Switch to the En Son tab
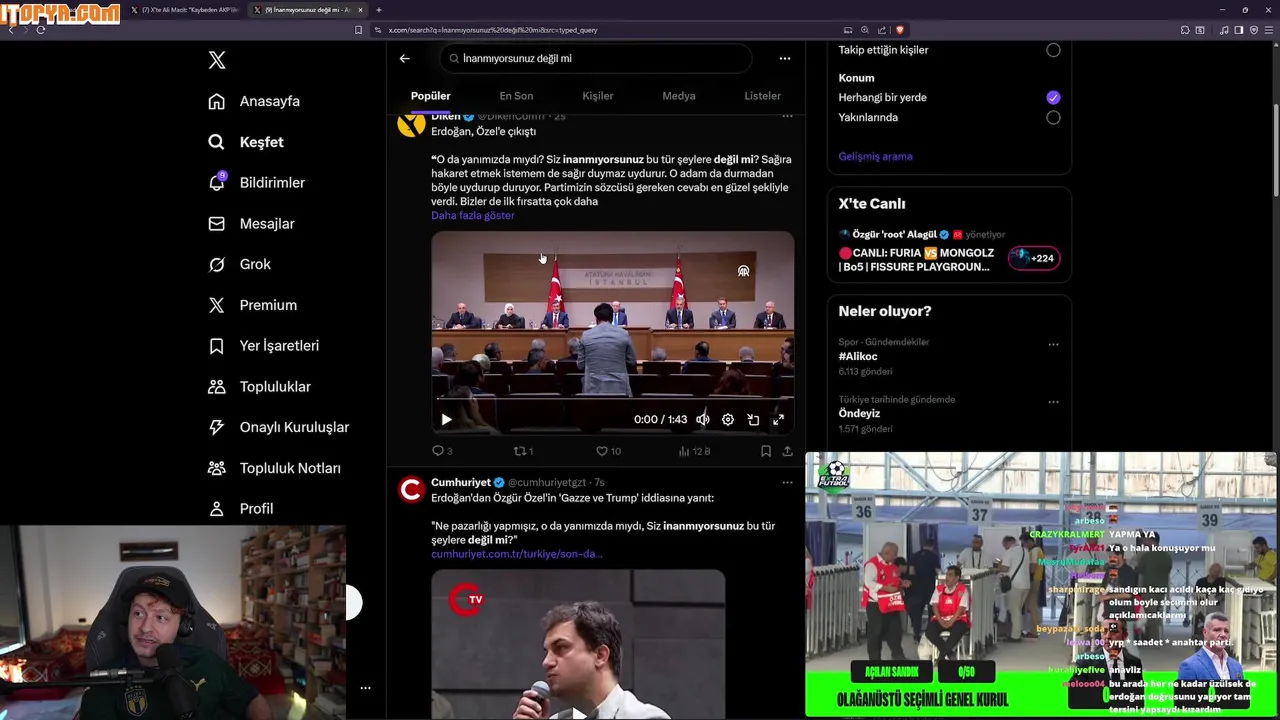Screen dimensions: 1280x720 tap(516, 96)
